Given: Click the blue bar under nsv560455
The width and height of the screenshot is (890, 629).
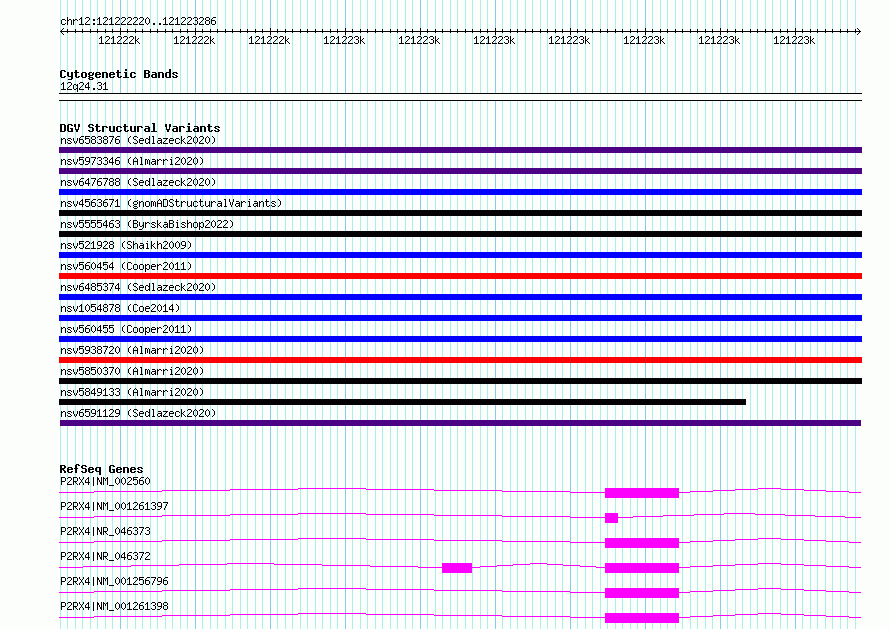Looking at the screenshot, I should tap(460, 339).
